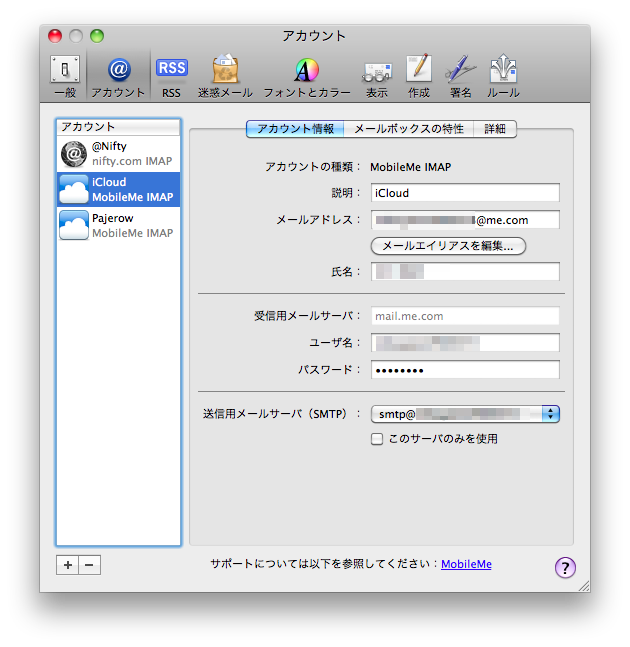Open the Viewing (表示) preferences pane
This screenshot has height=647, width=630.
pyautogui.click(x=376, y=75)
